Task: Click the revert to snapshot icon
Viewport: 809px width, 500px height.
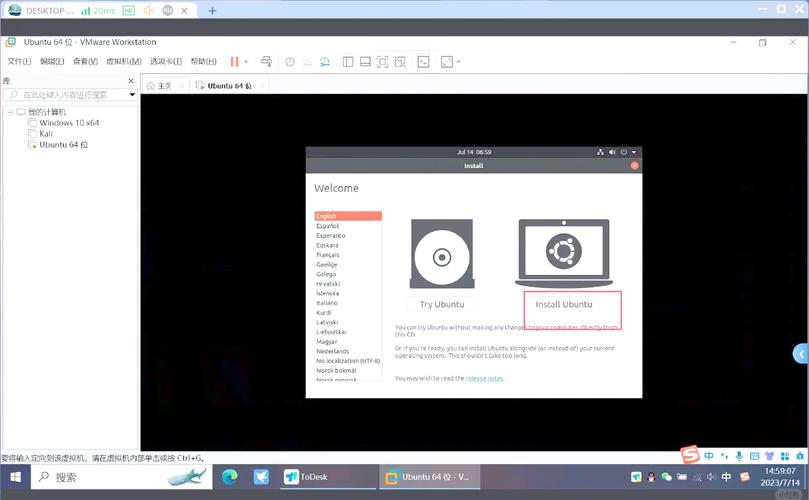Action: (x=308, y=62)
